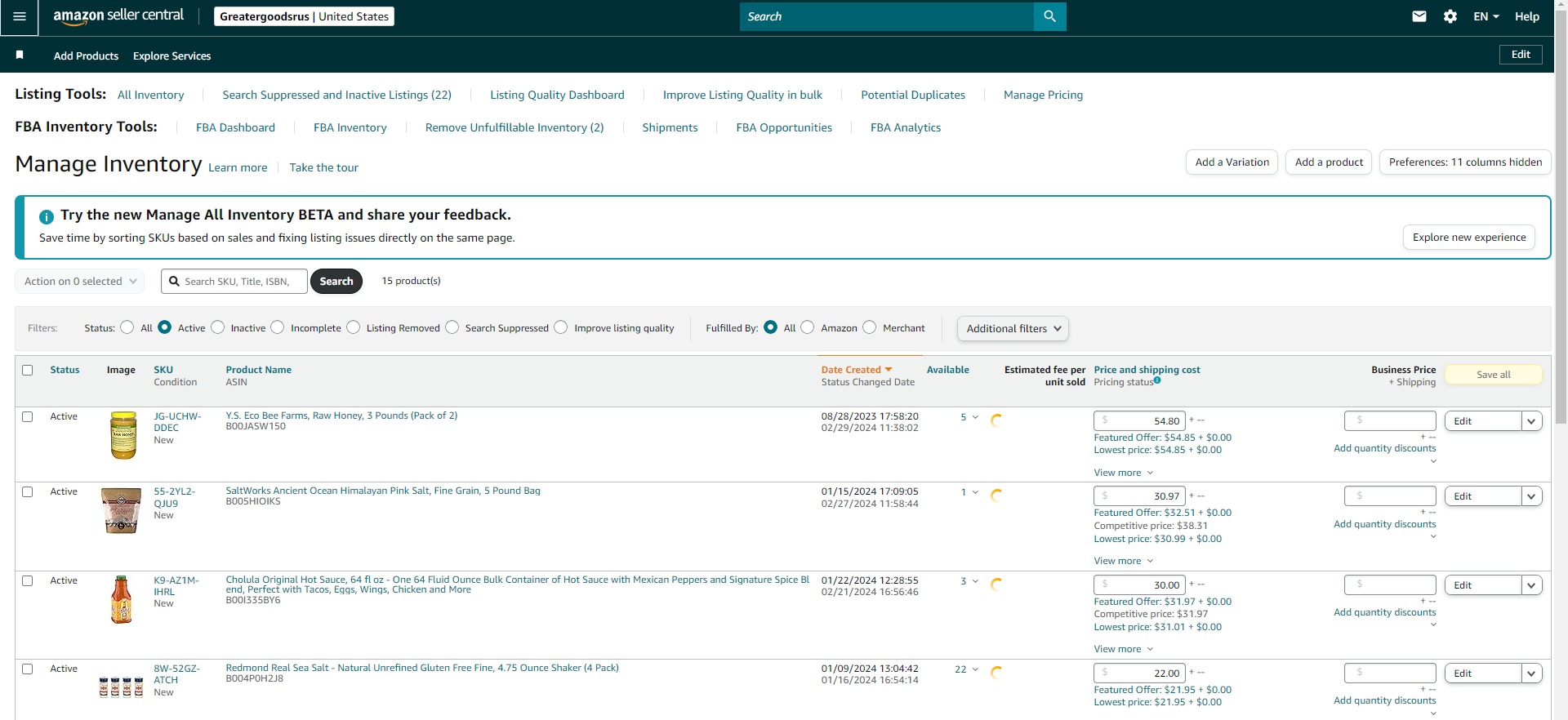Image resolution: width=1568 pixels, height=720 pixels.
Task: Open the SaltWorks Himalayan Pink Salt thumbnail
Action: point(121,510)
